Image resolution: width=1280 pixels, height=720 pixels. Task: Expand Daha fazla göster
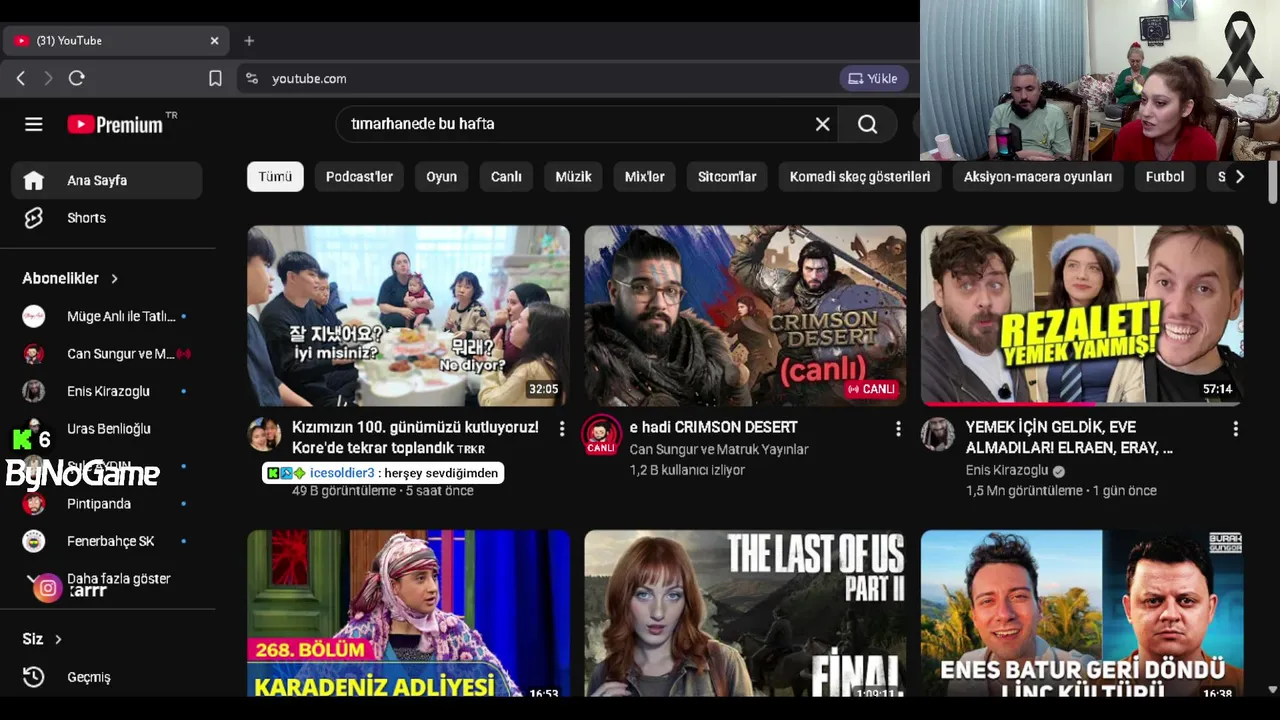pos(107,579)
